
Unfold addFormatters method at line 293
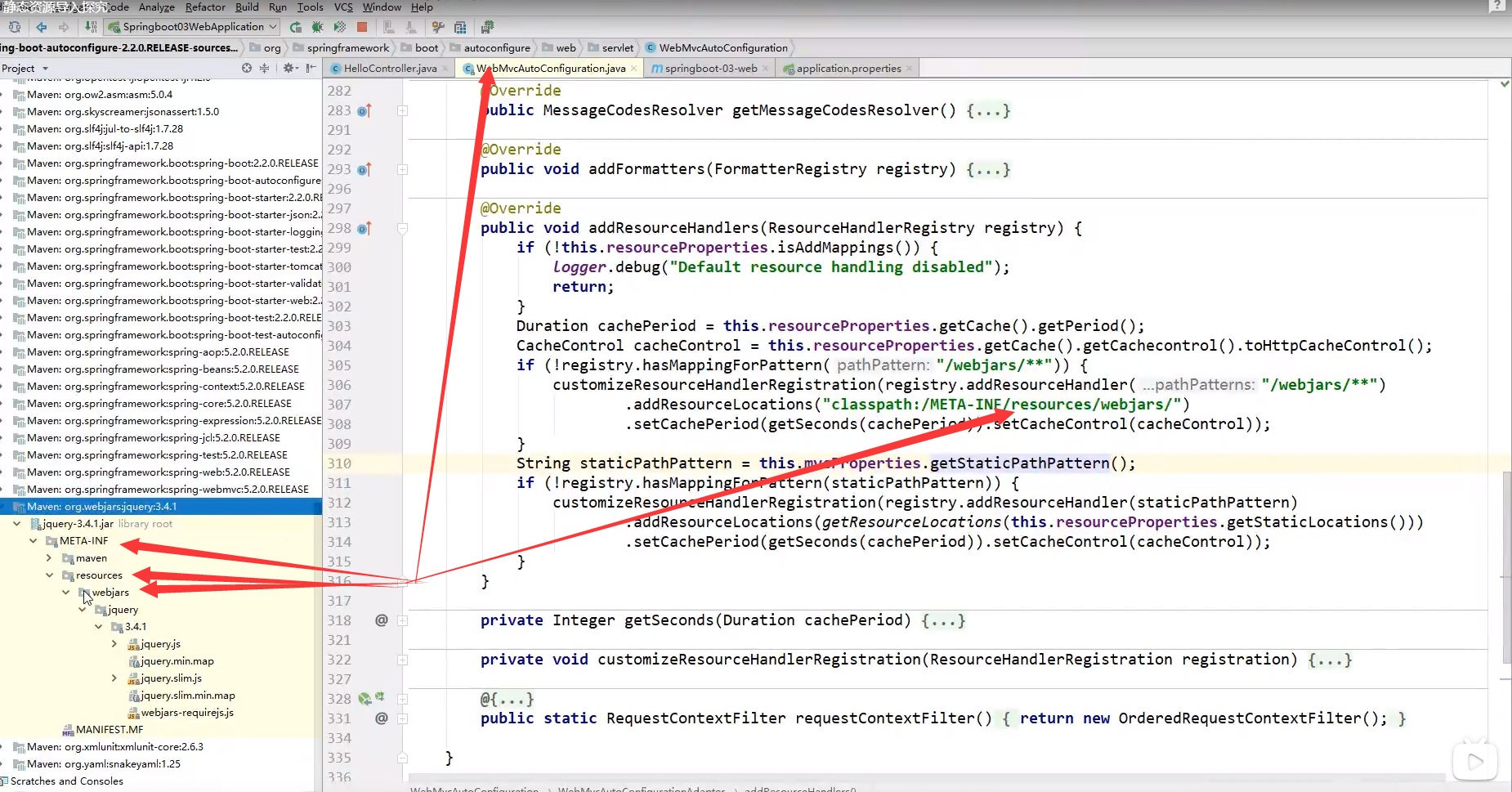pyautogui.click(x=402, y=169)
